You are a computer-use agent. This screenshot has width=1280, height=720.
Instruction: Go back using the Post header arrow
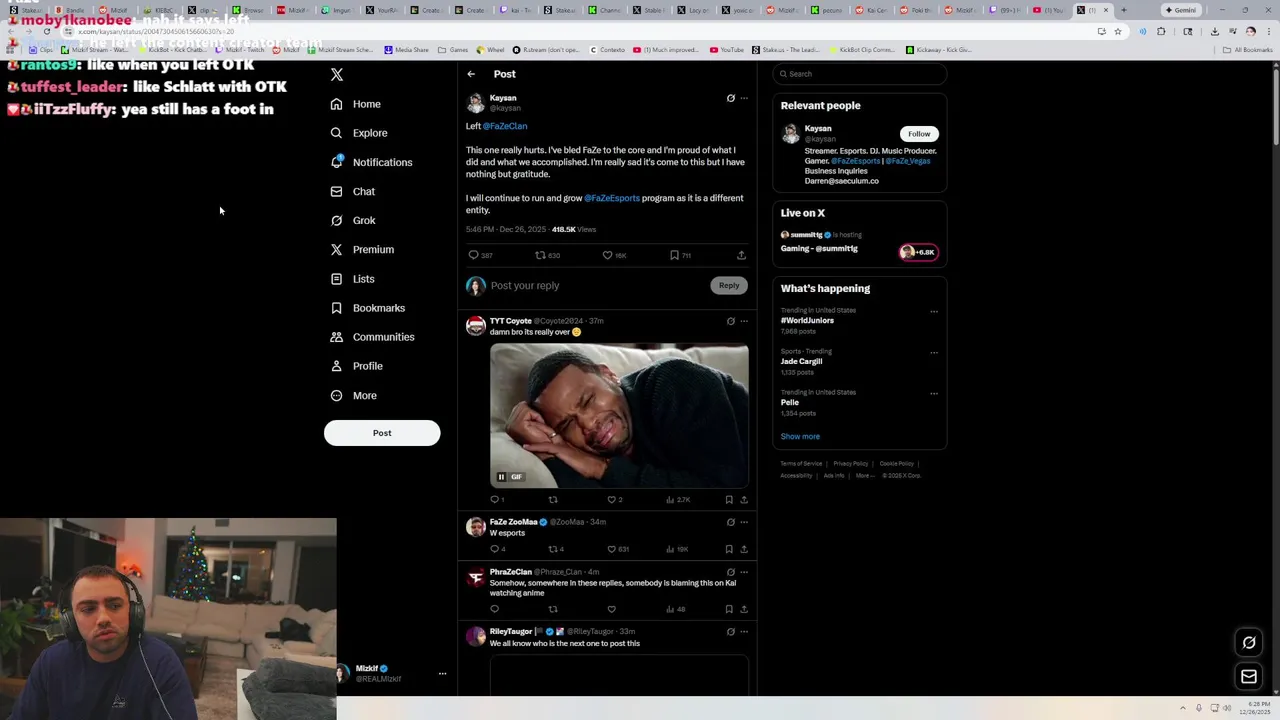[471, 74]
